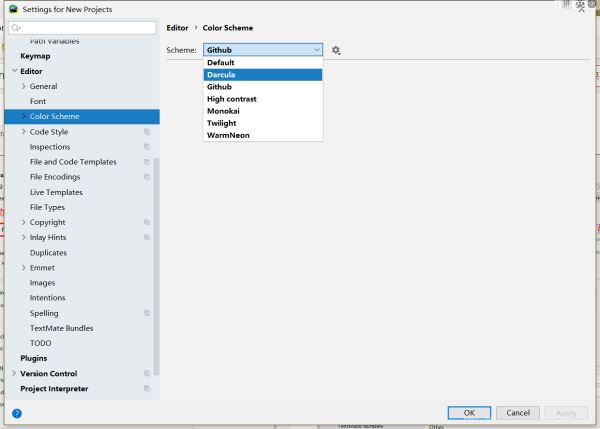Open the Scheme dropdown combo box

click(263, 49)
